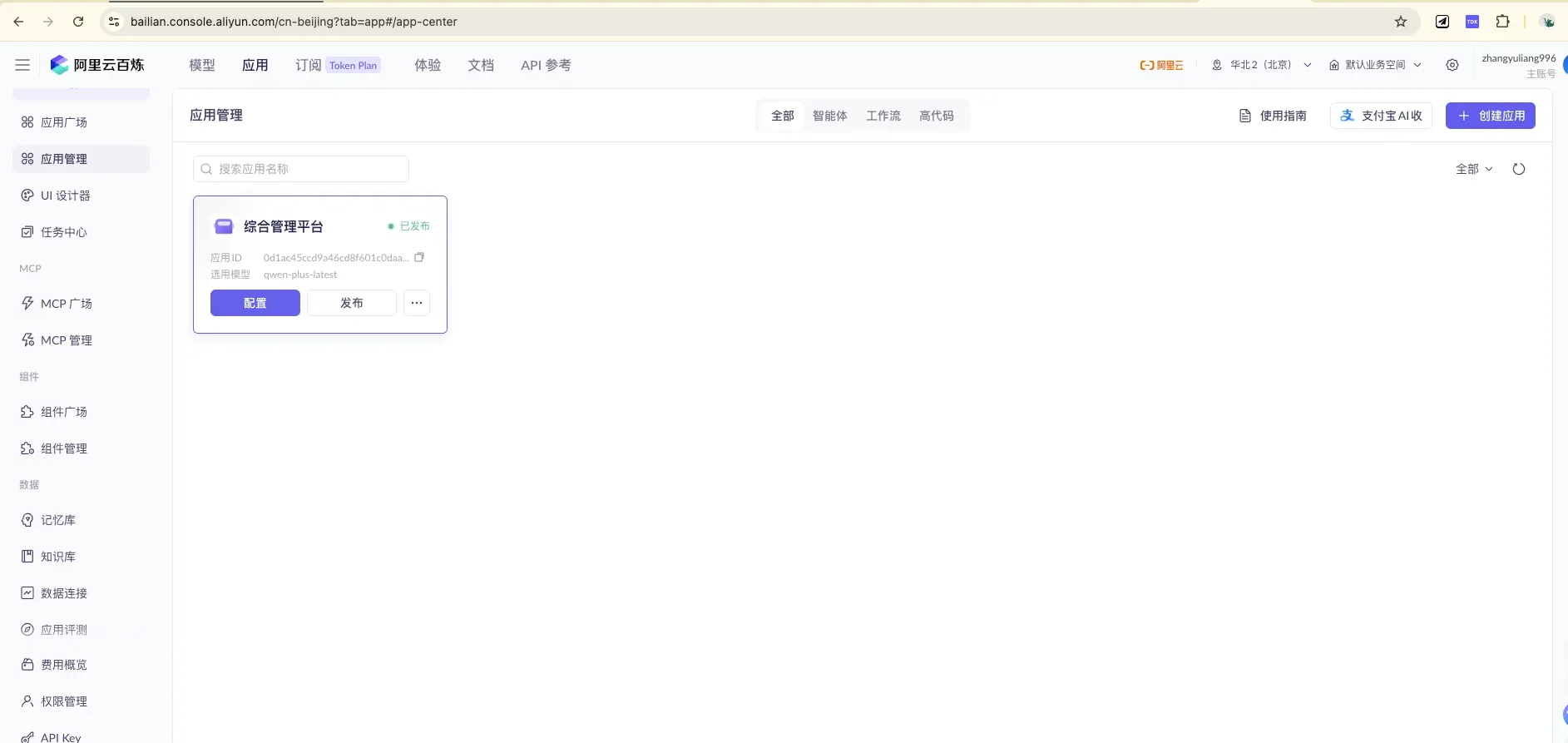Open 数据连接 in the sidebar
The image size is (1568, 743).
[81, 593]
